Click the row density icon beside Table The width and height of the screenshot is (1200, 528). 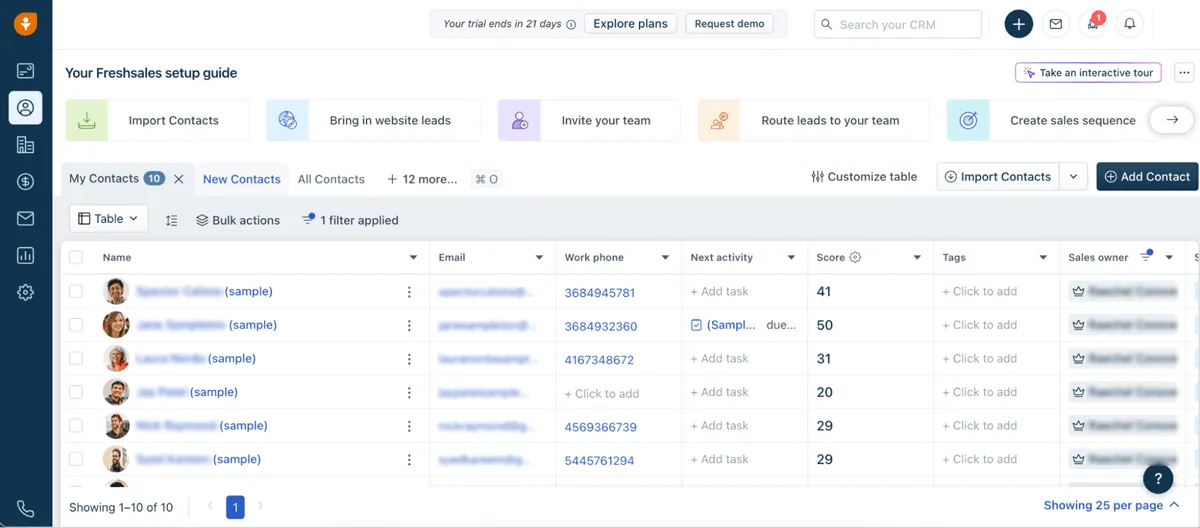tap(171, 220)
